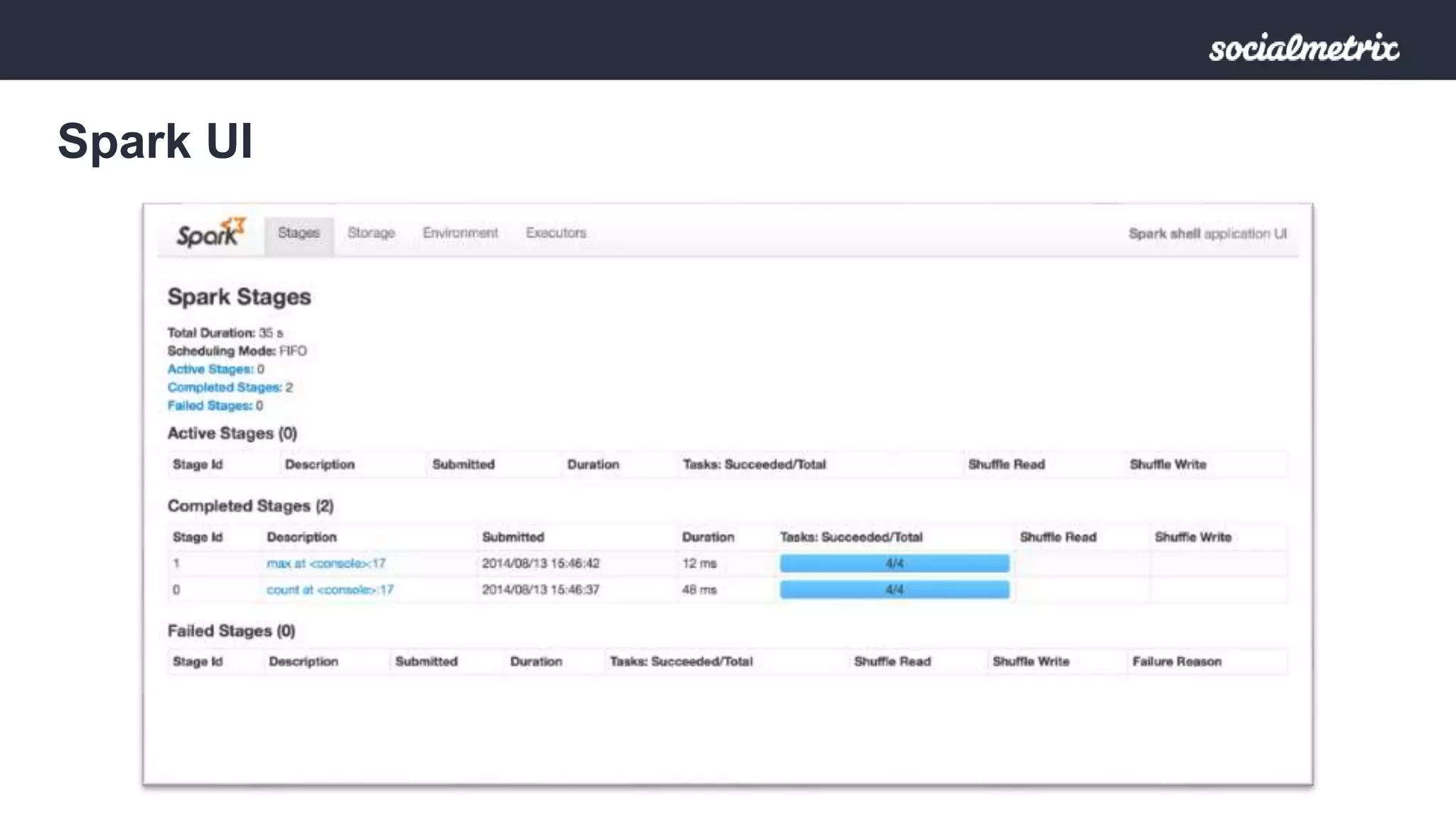Go to the Executors tab
The image size is (1456, 819).
pyautogui.click(x=556, y=233)
